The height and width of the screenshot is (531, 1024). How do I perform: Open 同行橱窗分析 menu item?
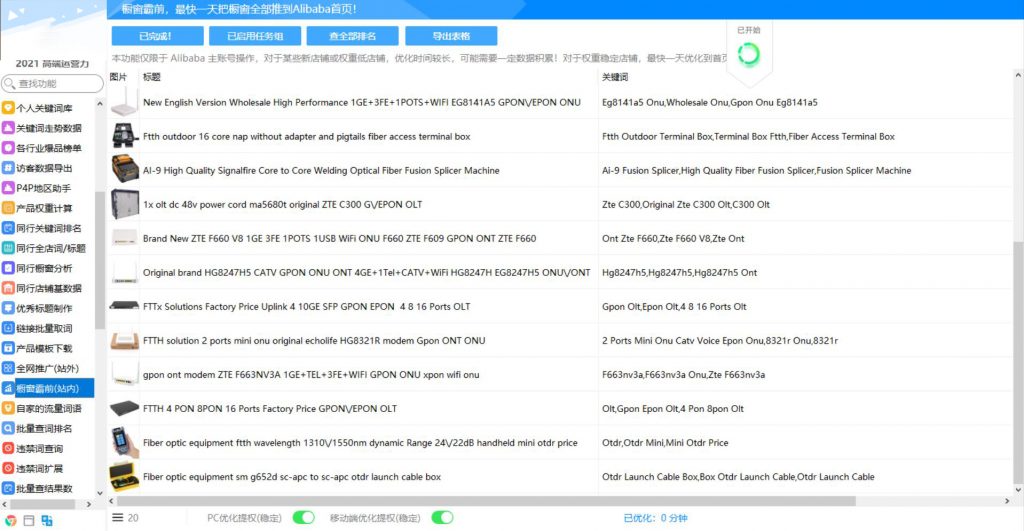click(44, 268)
